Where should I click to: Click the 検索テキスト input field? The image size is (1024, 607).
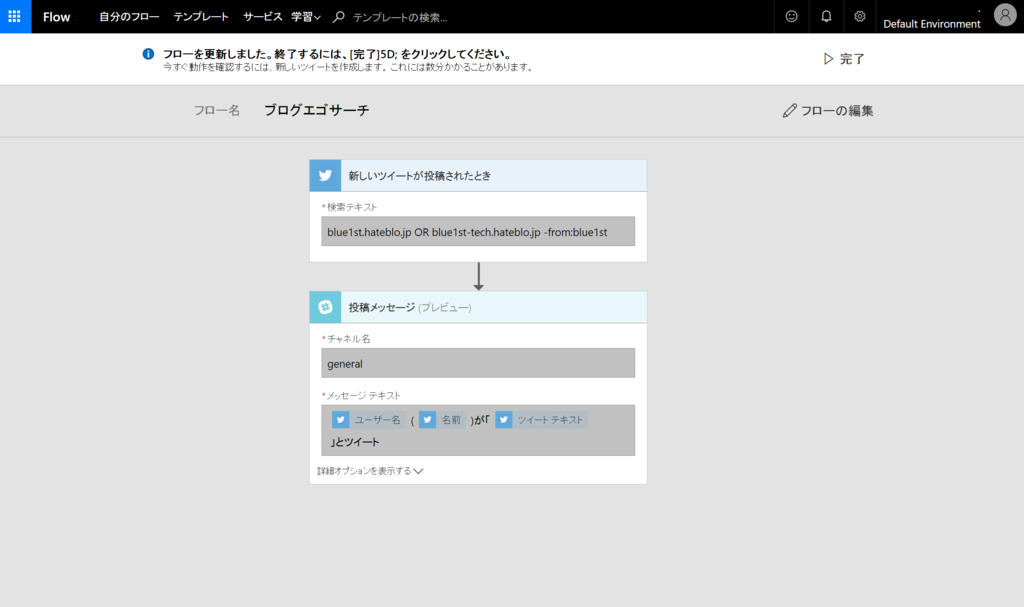[478, 231]
